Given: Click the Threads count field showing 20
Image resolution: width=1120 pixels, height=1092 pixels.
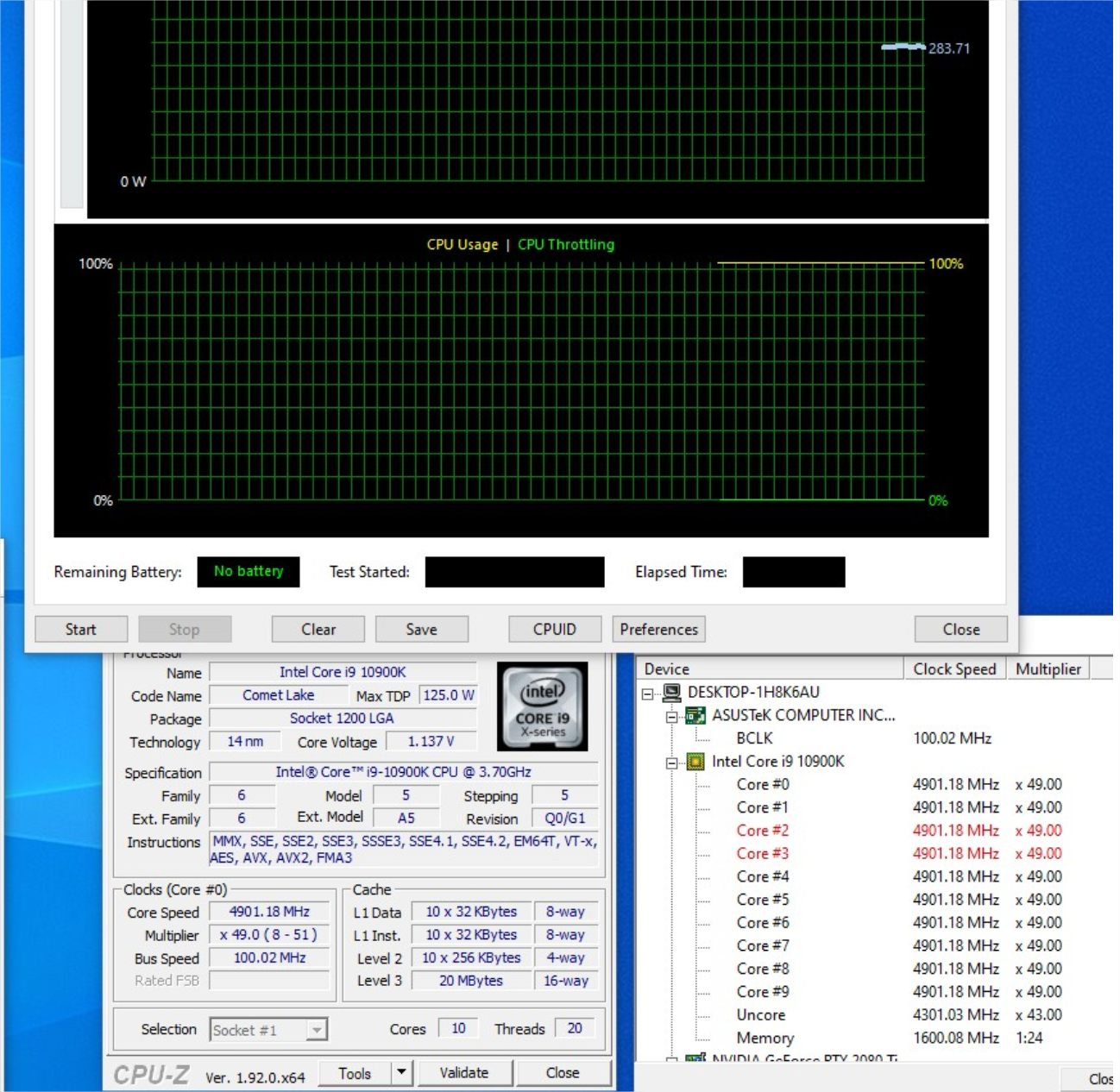Looking at the screenshot, I should click(x=575, y=1029).
